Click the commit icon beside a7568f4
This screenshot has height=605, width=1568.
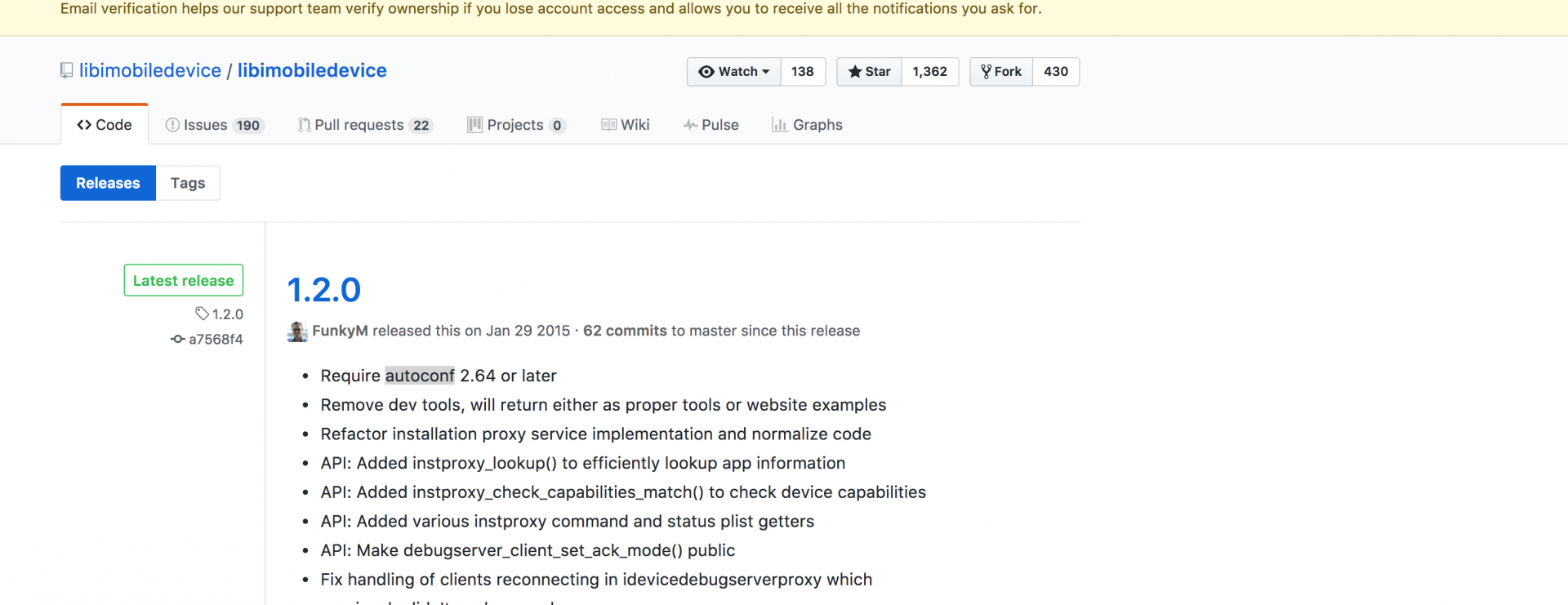tap(177, 339)
